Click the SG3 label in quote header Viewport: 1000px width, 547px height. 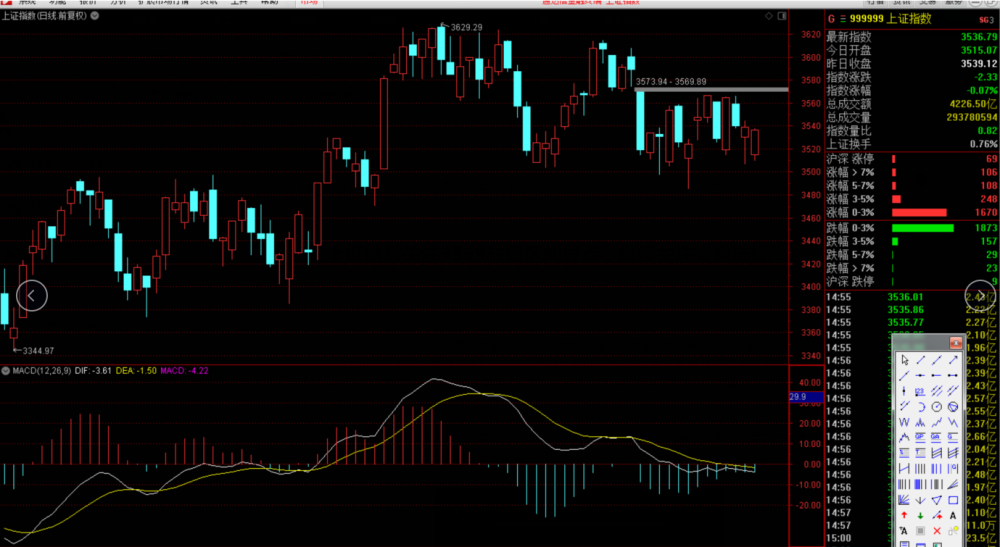coord(986,20)
